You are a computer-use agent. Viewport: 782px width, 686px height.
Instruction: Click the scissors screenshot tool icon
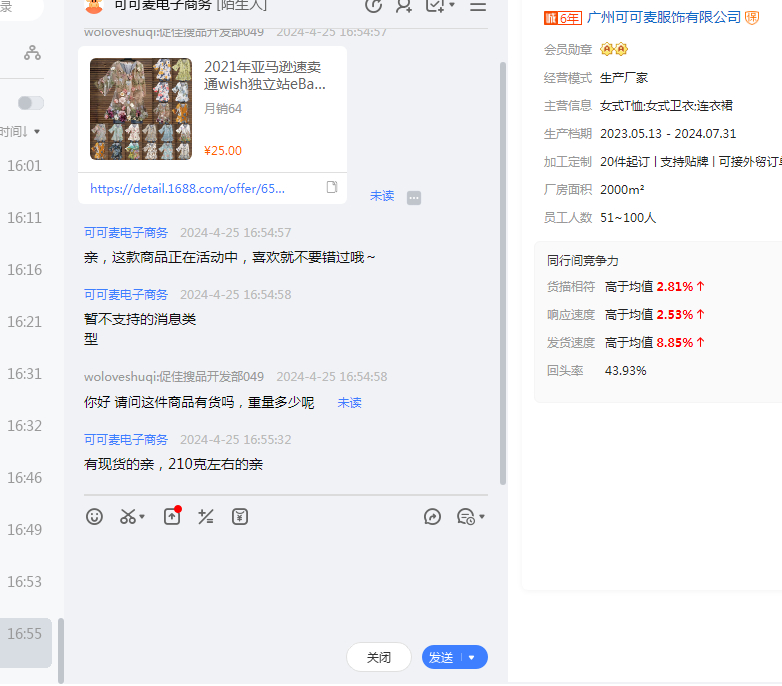(128, 517)
